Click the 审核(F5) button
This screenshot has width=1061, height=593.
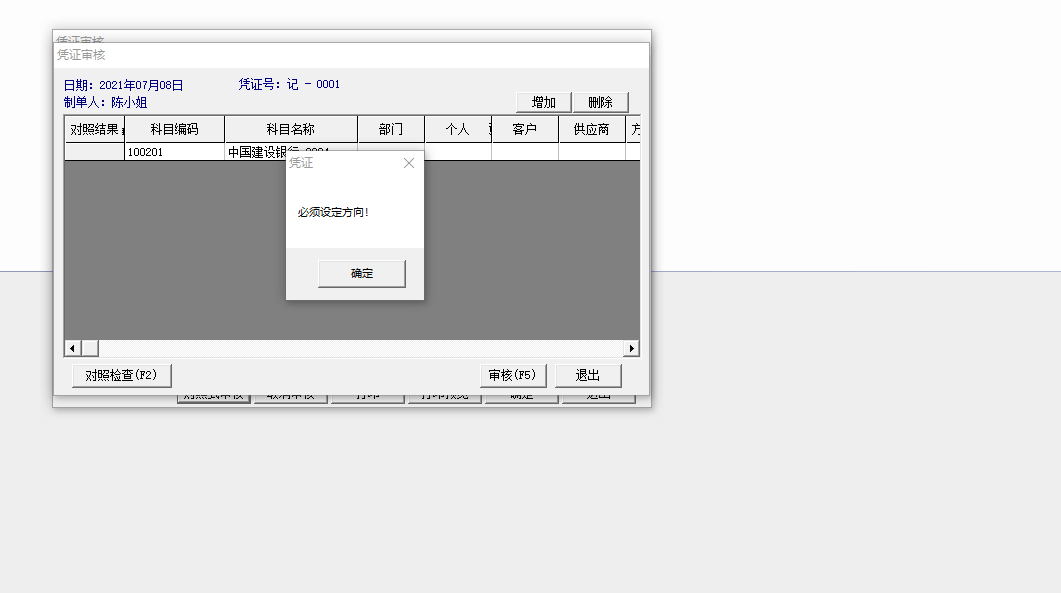512,375
